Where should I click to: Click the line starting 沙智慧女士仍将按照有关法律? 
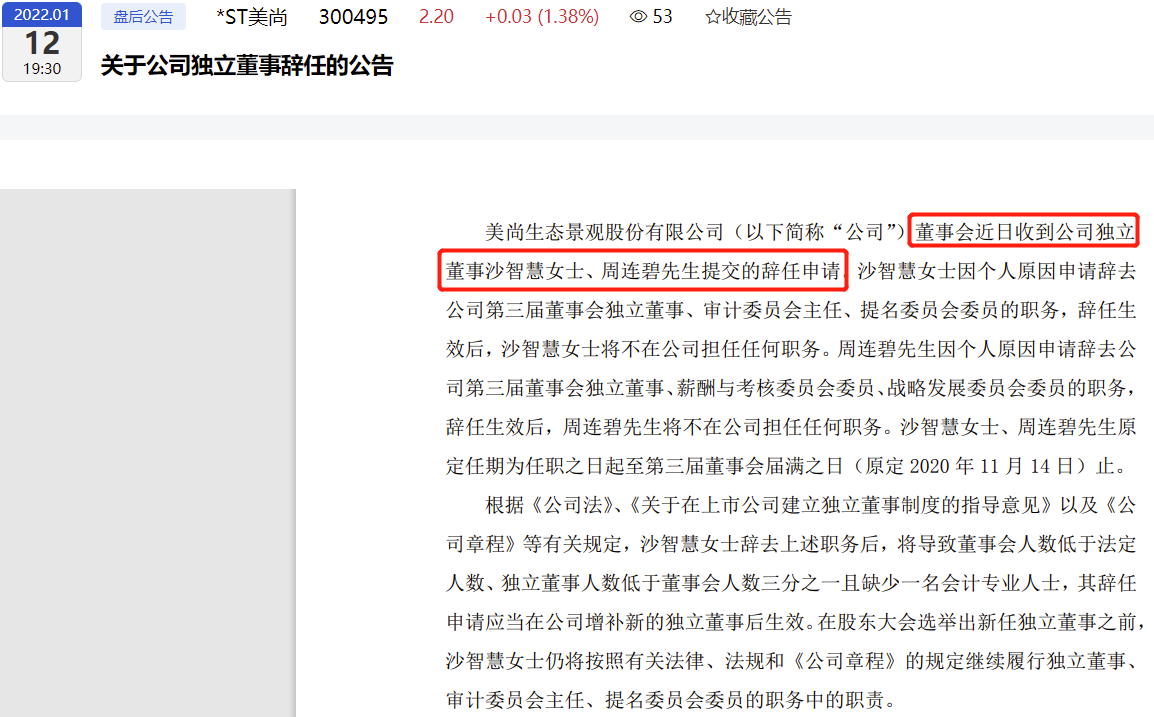tap(791, 661)
